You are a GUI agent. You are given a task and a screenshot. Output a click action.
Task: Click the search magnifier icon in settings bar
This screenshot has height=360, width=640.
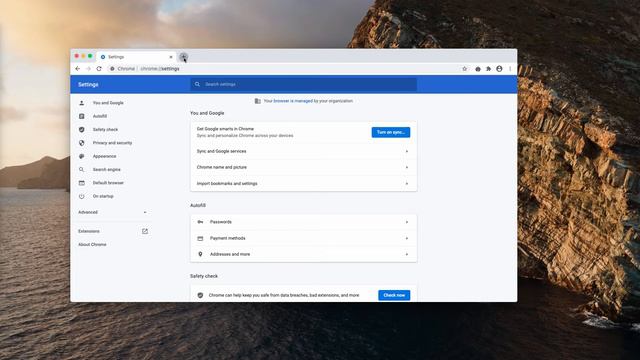(x=198, y=84)
